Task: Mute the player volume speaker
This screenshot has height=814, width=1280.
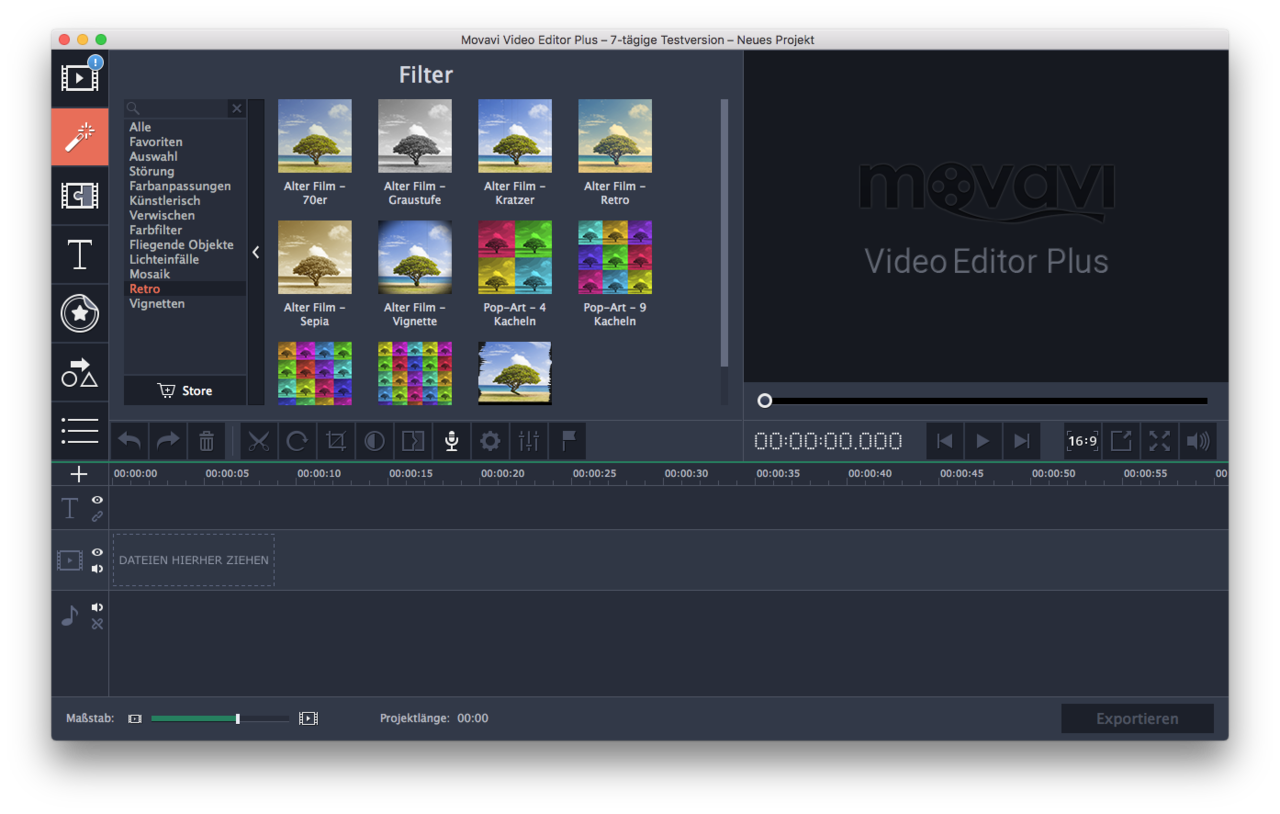Action: point(1198,441)
